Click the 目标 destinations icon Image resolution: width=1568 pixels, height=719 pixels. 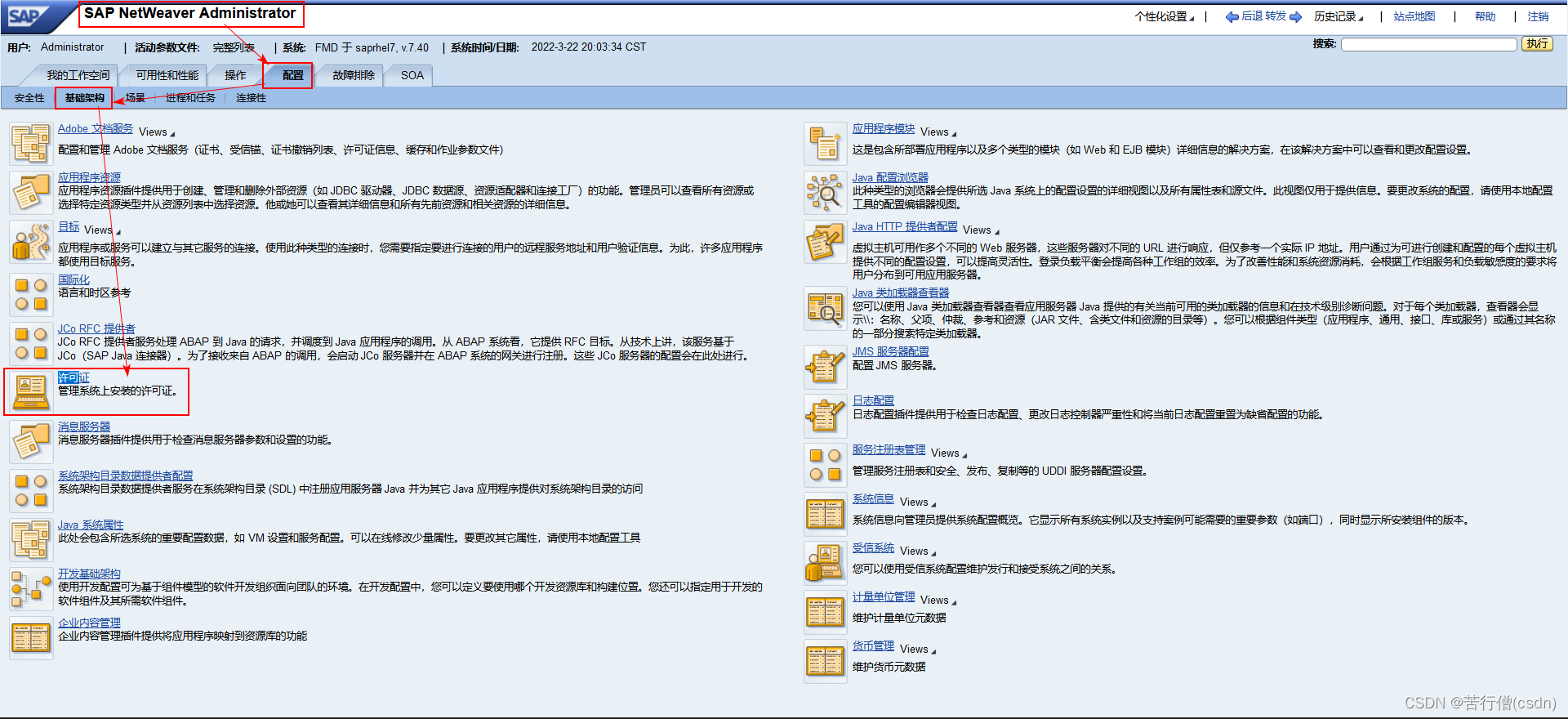(x=31, y=242)
